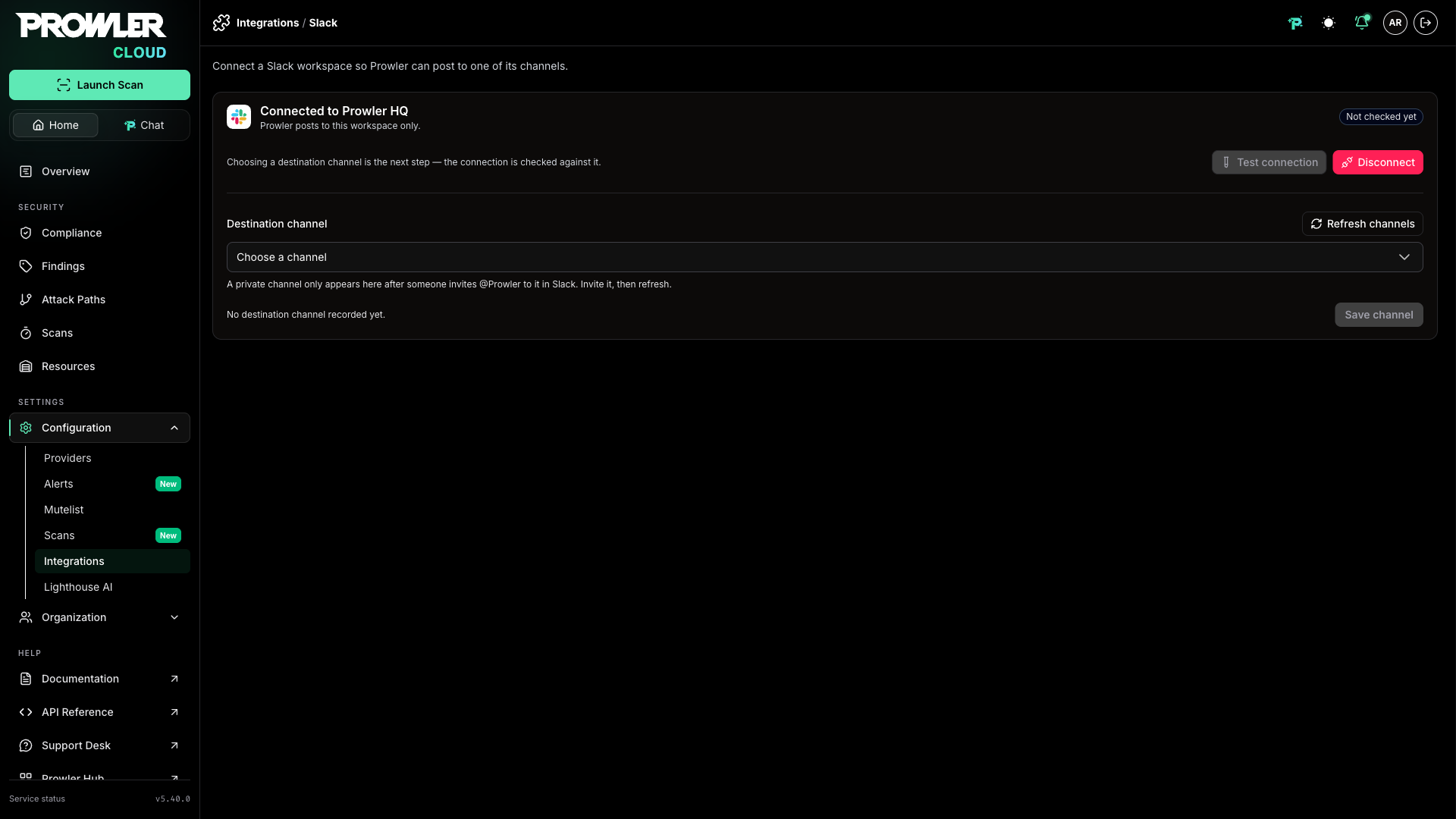This screenshot has height=819, width=1456.
Task: Click the channel dropdown chevron arrow
Action: click(1404, 257)
